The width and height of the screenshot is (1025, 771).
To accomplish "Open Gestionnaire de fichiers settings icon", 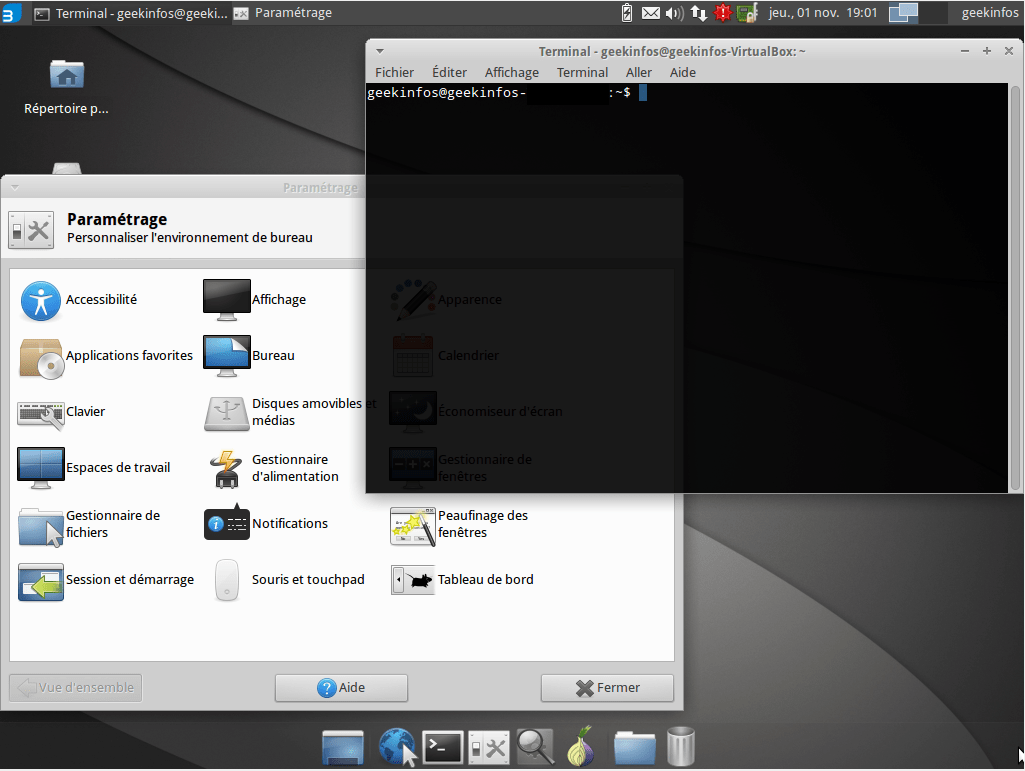I will (41, 526).
